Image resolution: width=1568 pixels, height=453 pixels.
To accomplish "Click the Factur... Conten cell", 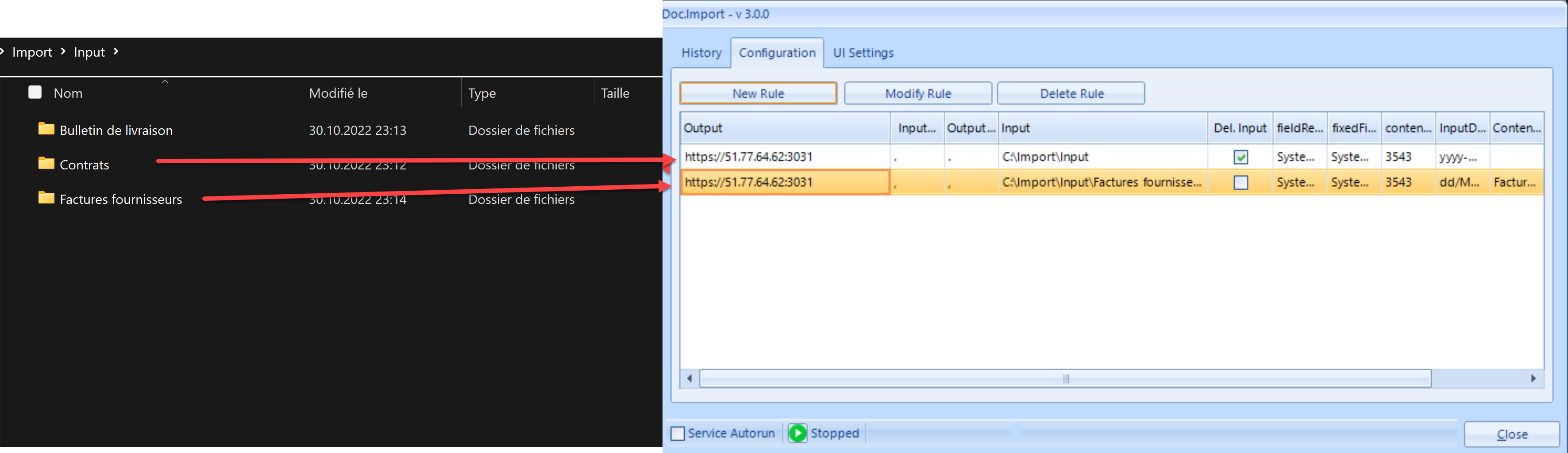I will pyautogui.click(x=1516, y=182).
